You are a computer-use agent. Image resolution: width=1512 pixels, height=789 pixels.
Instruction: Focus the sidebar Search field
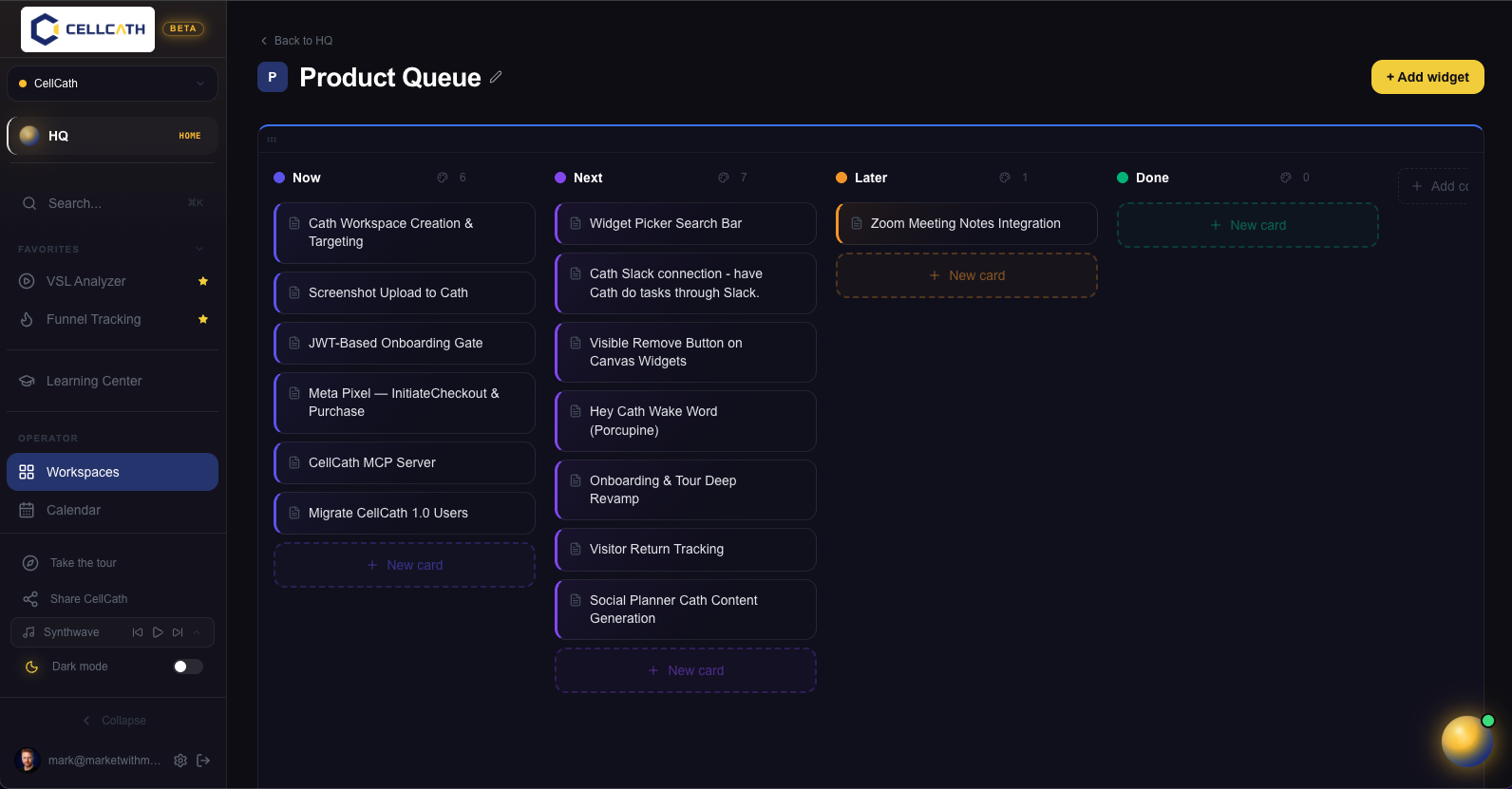click(x=113, y=203)
